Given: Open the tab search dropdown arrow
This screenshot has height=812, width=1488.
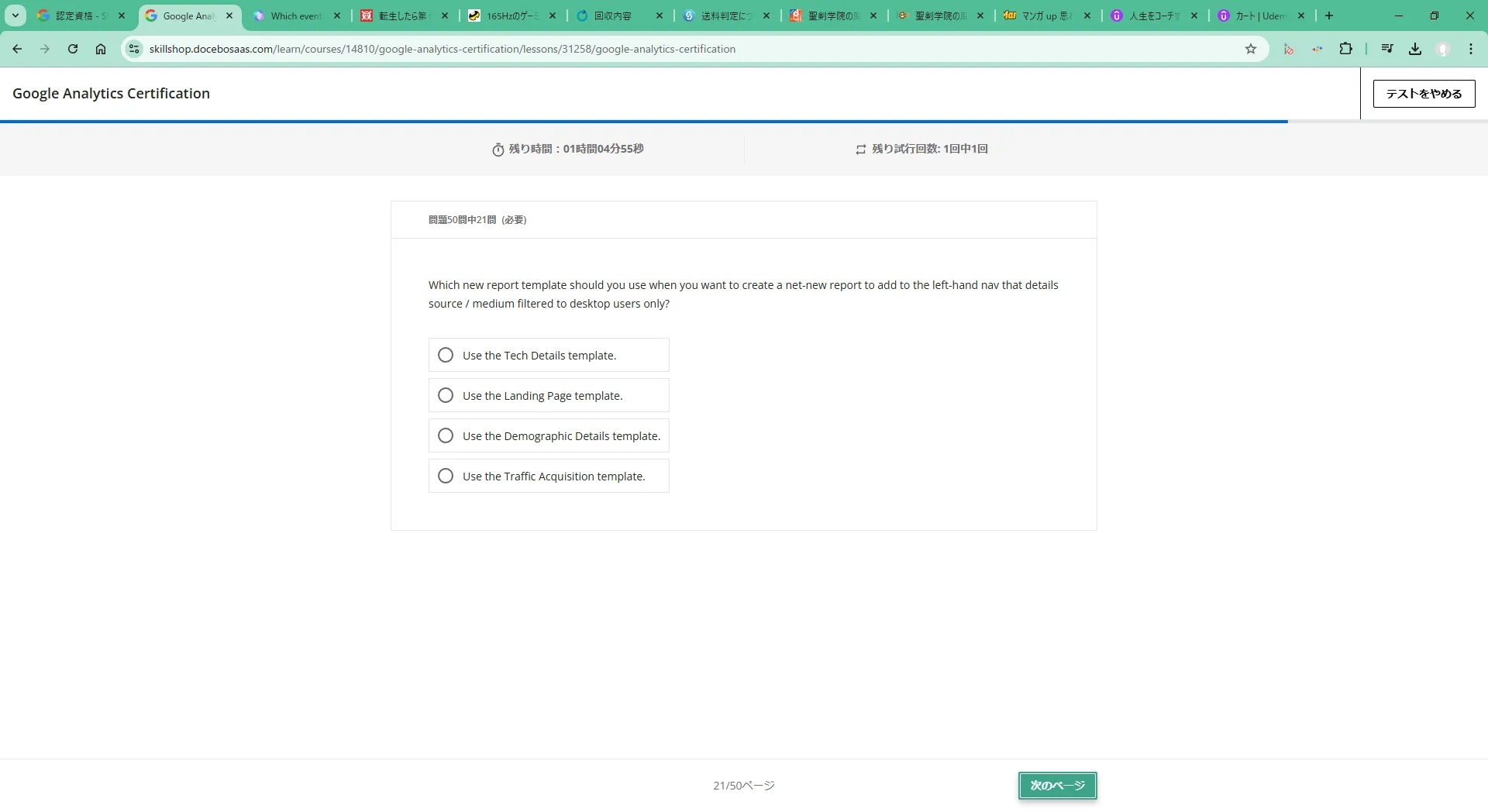Looking at the screenshot, I should [15, 15].
